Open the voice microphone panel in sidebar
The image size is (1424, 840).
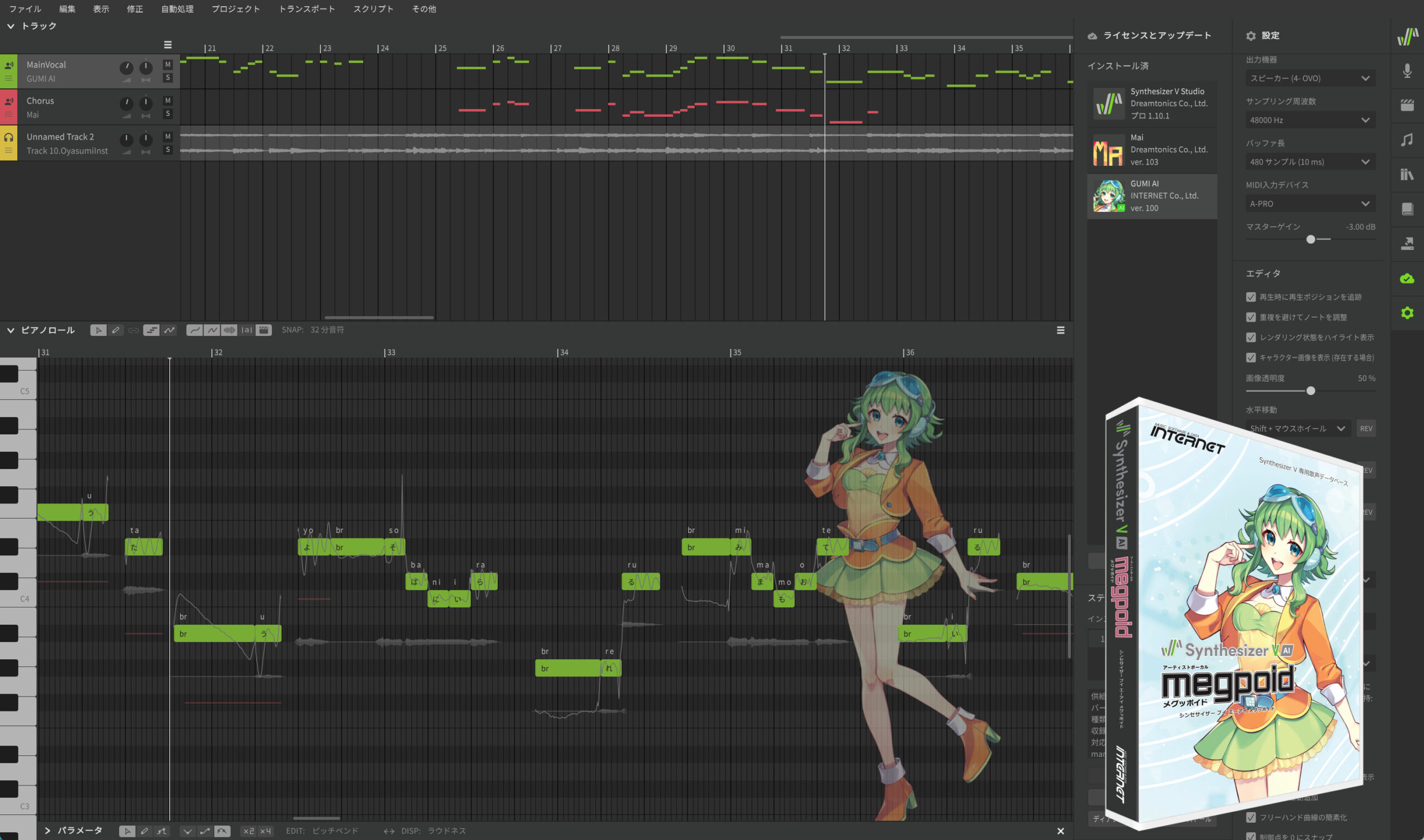1407,71
